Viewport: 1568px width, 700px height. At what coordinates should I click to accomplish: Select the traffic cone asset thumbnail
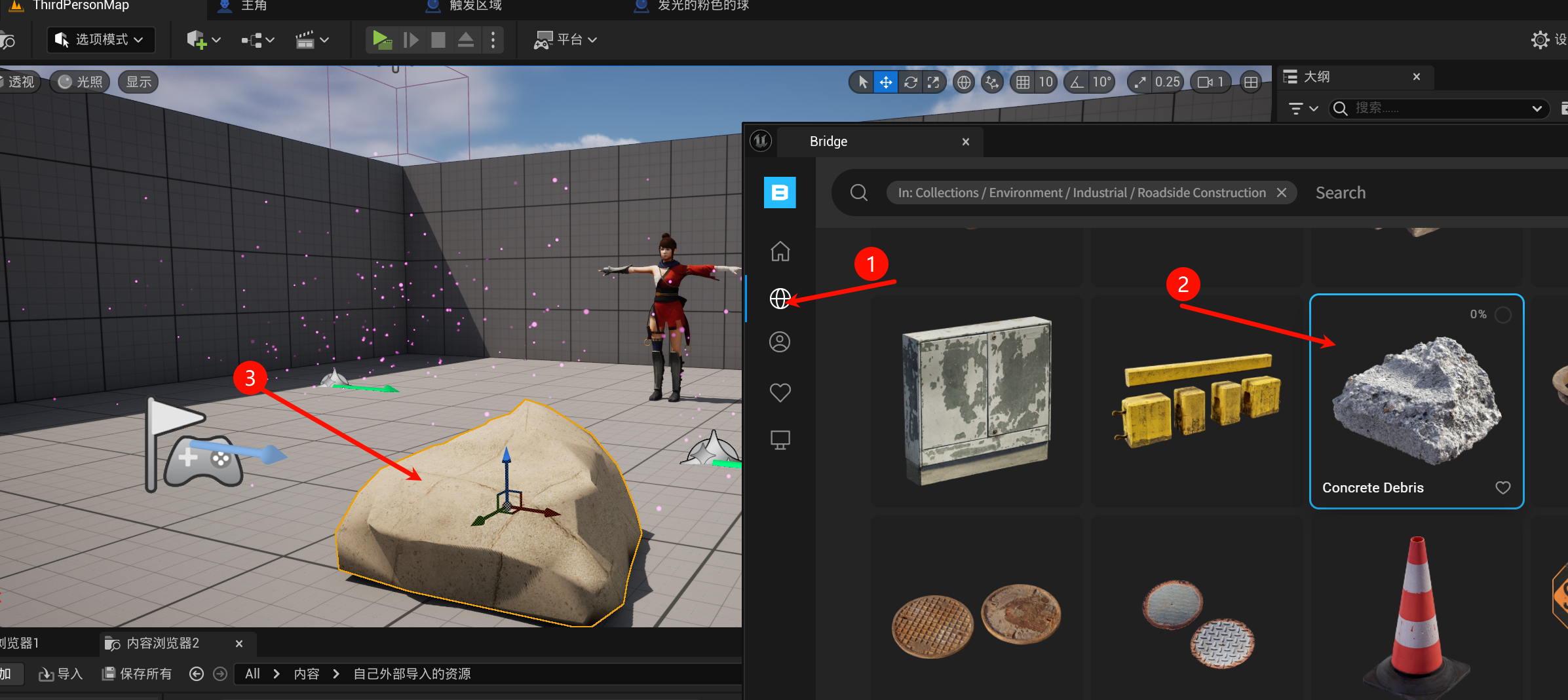[x=1416, y=612]
